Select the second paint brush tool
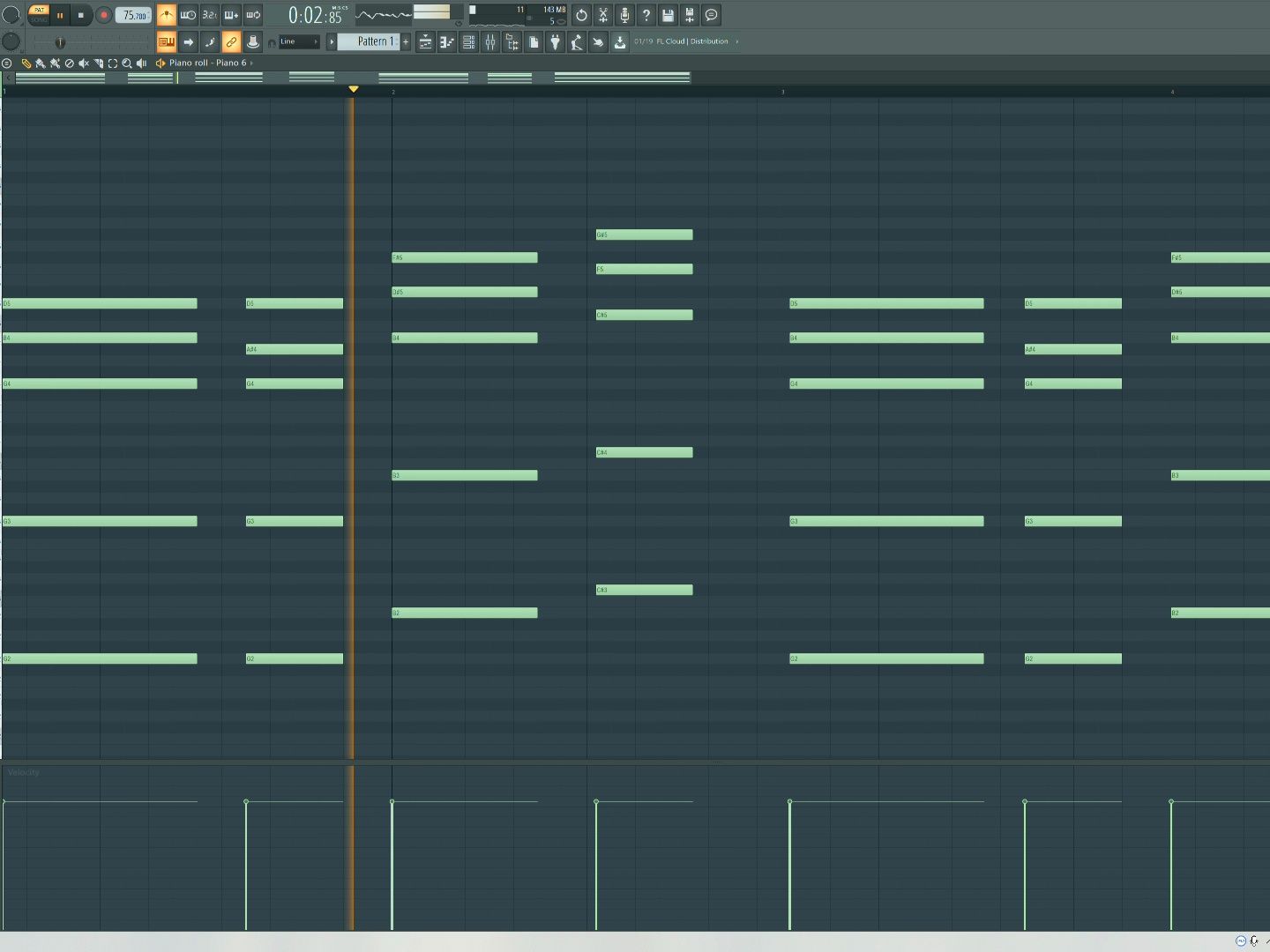Image resolution: width=1270 pixels, height=952 pixels. click(55, 63)
